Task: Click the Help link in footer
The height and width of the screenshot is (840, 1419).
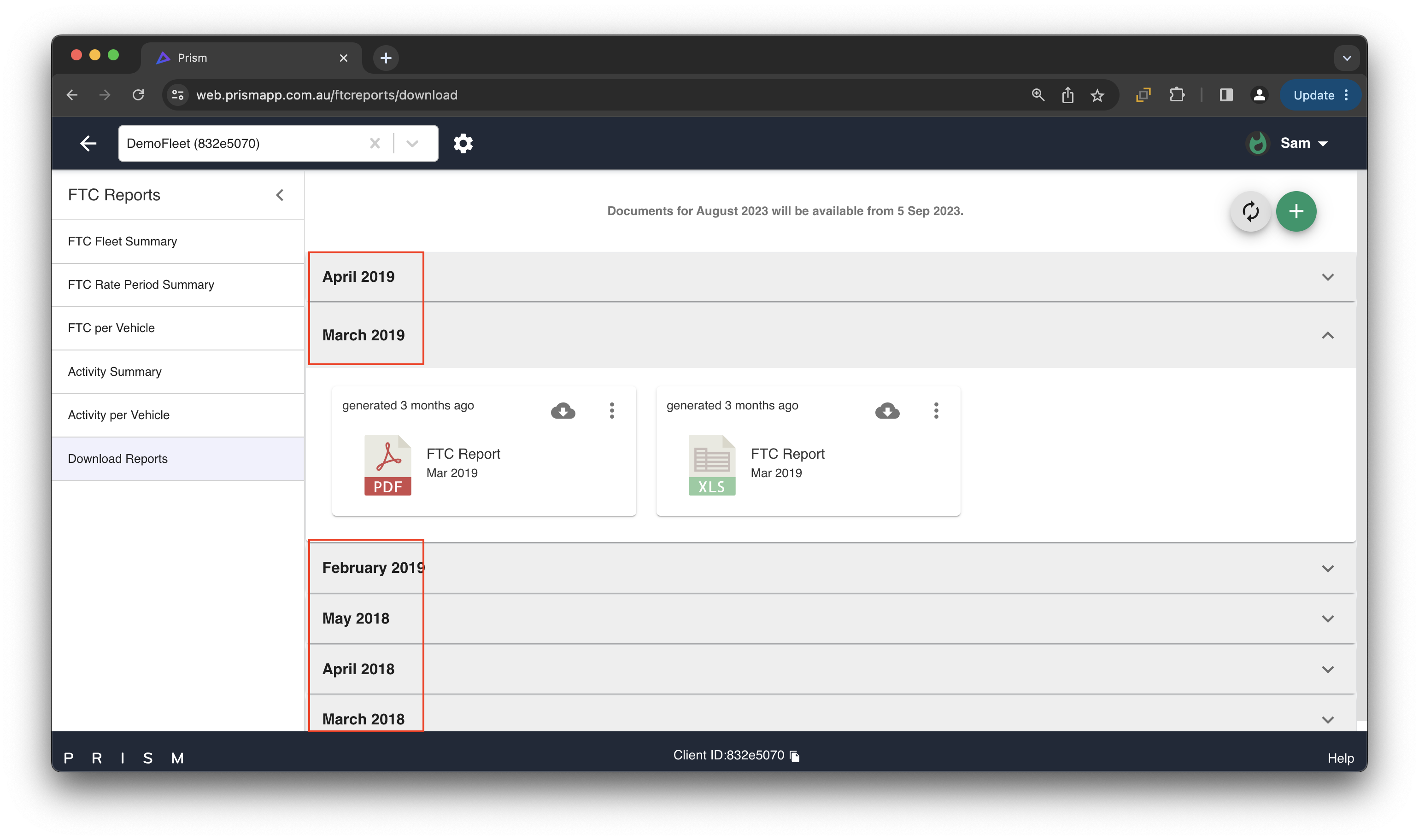Action: [x=1340, y=758]
